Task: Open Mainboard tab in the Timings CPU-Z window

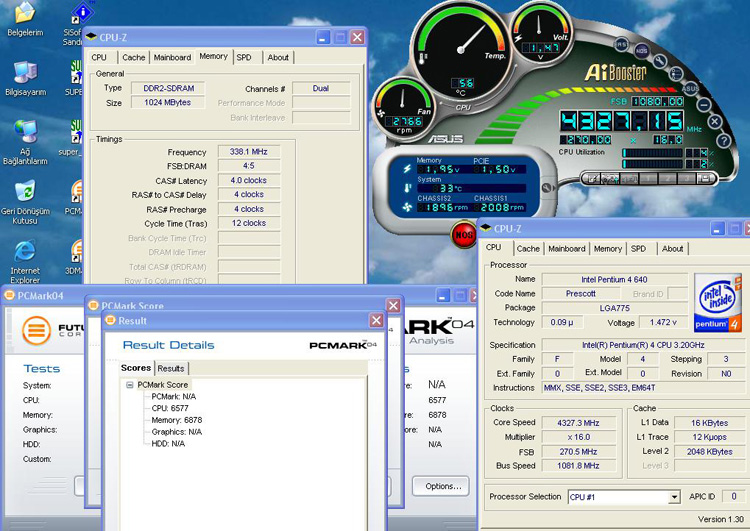Action: pos(172,57)
